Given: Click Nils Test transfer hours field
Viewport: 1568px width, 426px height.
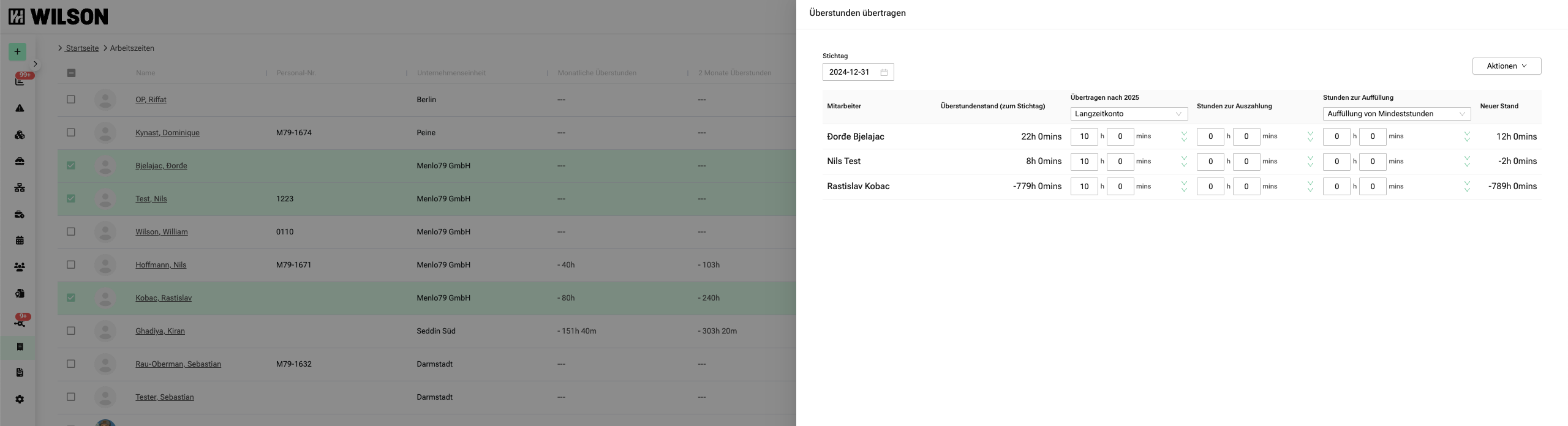Looking at the screenshot, I should tap(1084, 162).
